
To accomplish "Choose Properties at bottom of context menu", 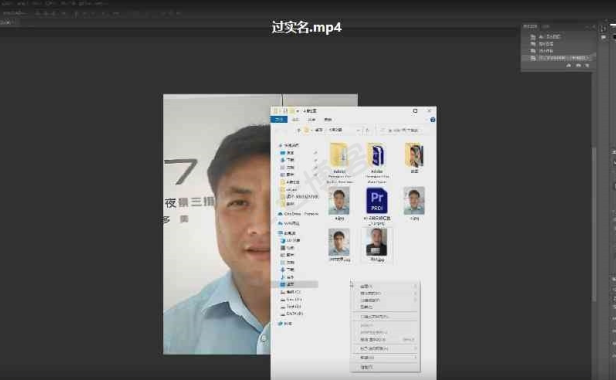I will point(385,367).
